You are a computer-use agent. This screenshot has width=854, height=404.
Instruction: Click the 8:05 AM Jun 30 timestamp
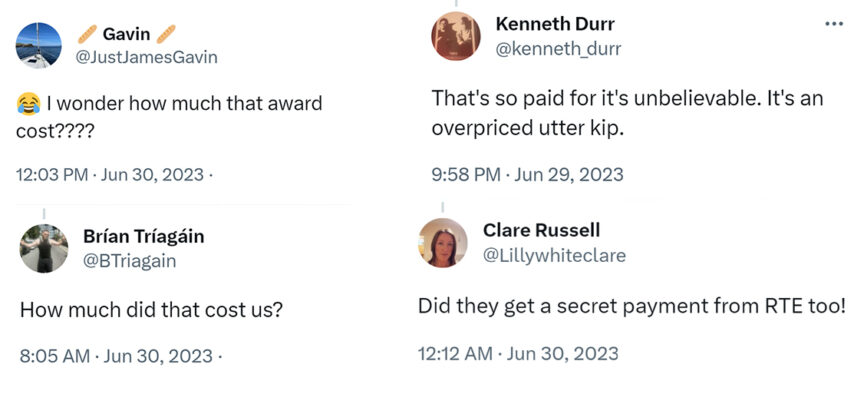pos(115,356)
